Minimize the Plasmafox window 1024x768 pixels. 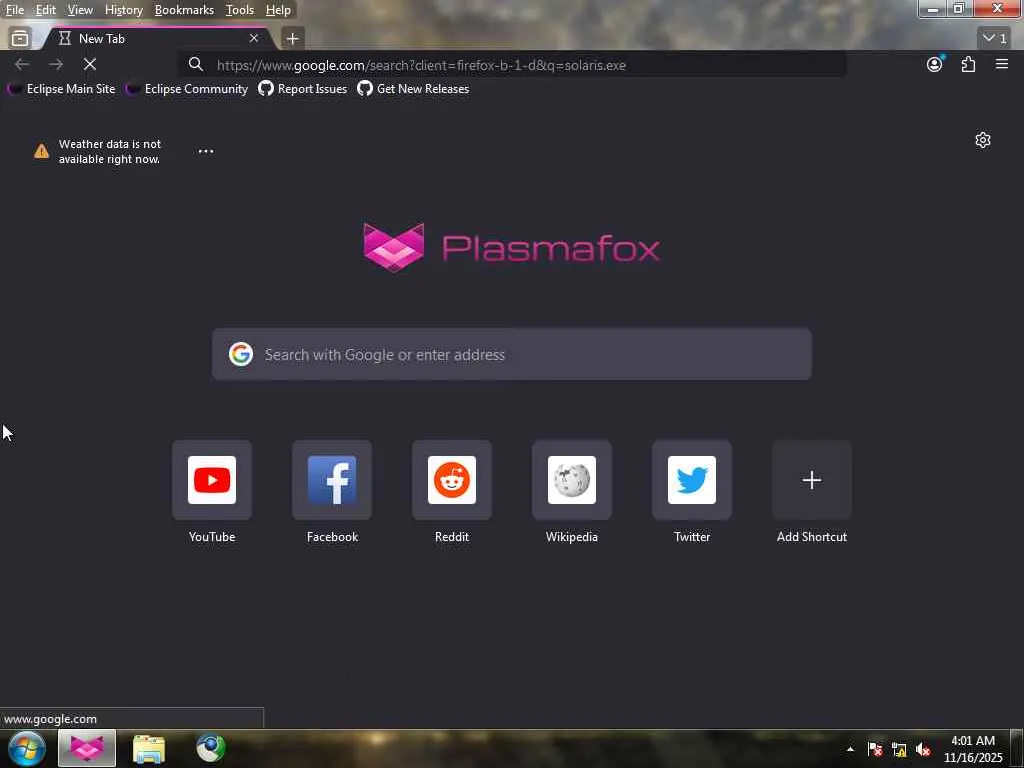click(933, 9)
